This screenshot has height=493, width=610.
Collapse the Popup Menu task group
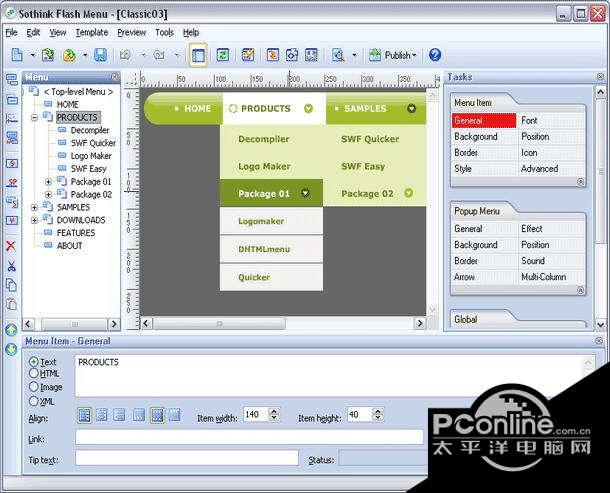[580, 290]
